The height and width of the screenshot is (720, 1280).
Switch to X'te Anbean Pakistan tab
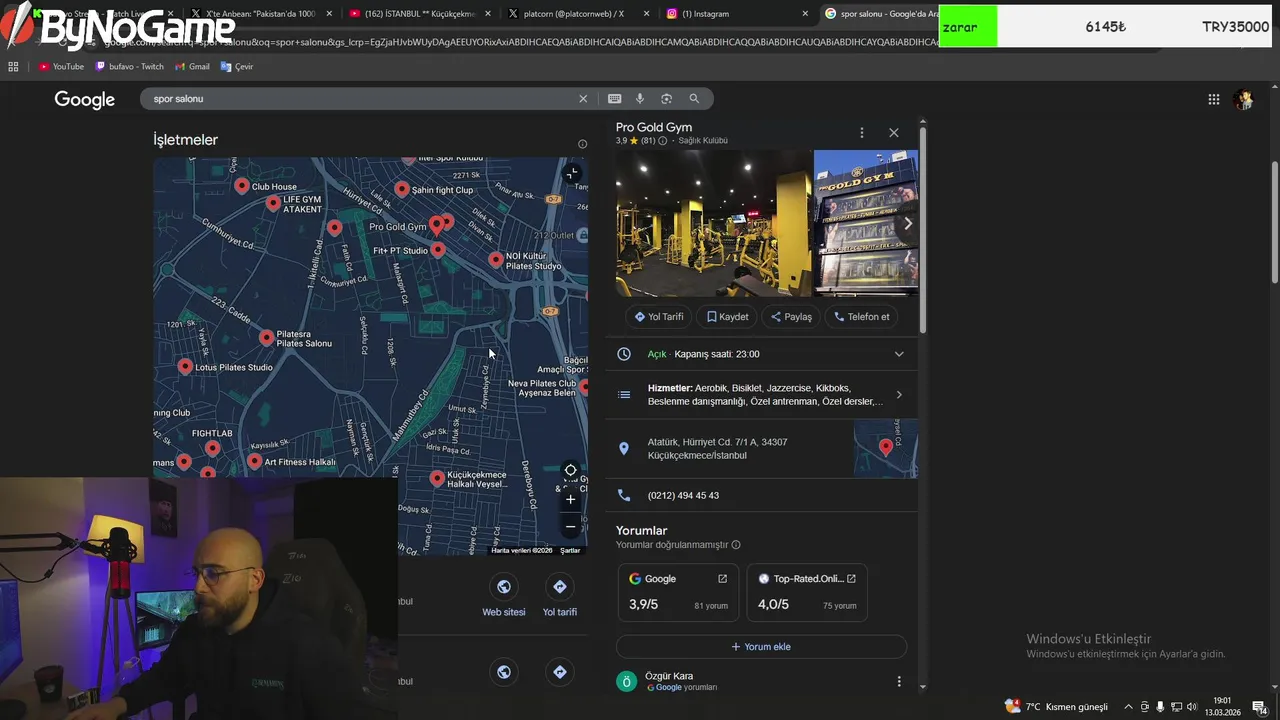(260, 14)
